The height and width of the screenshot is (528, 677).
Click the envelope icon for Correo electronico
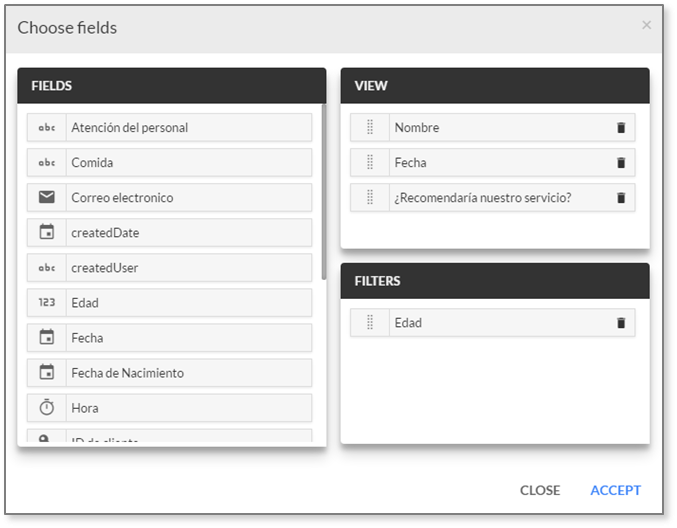(x=47, y=197)
